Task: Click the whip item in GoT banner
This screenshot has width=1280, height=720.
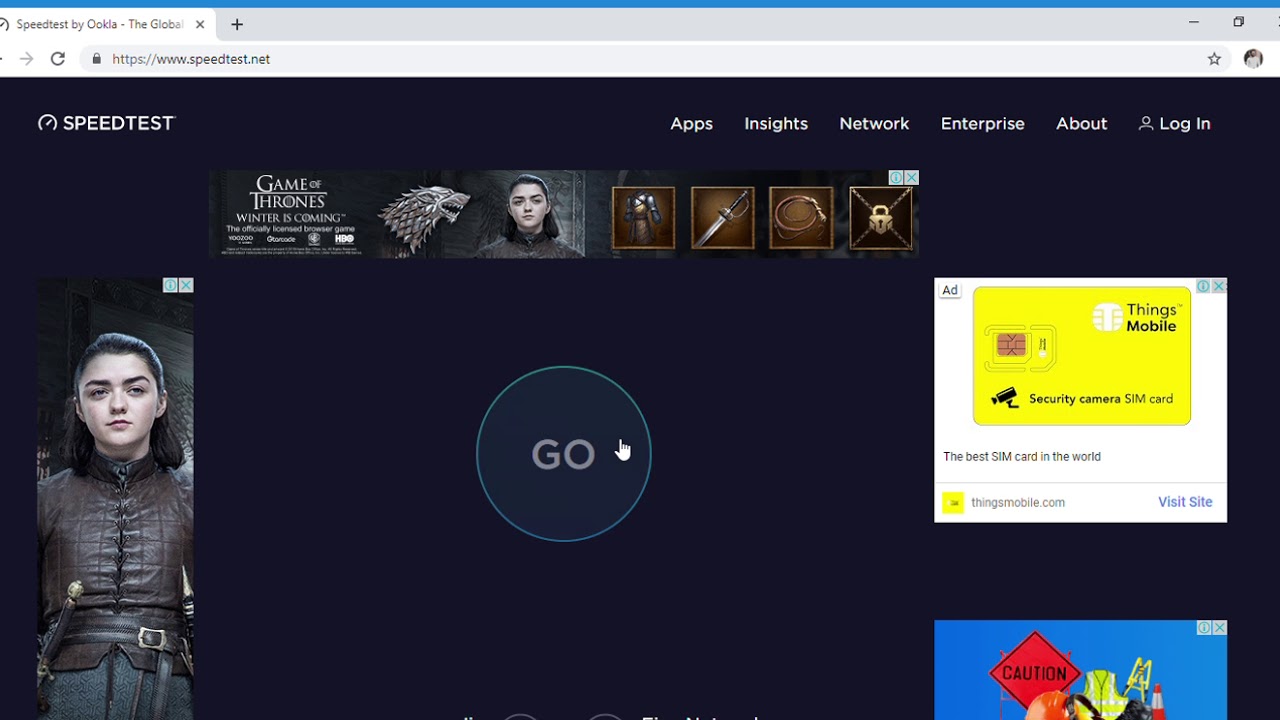Action: coord(801,217)
